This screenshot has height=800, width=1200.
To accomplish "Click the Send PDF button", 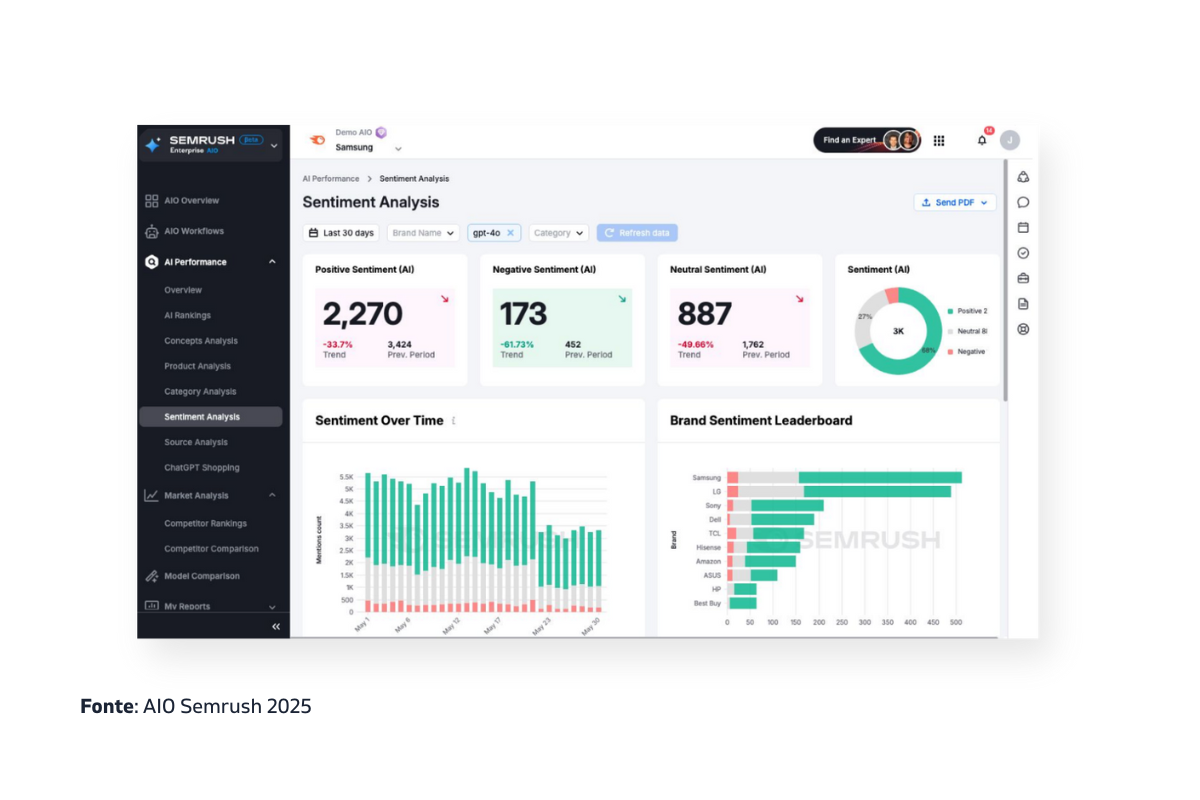I will point(954,203).
